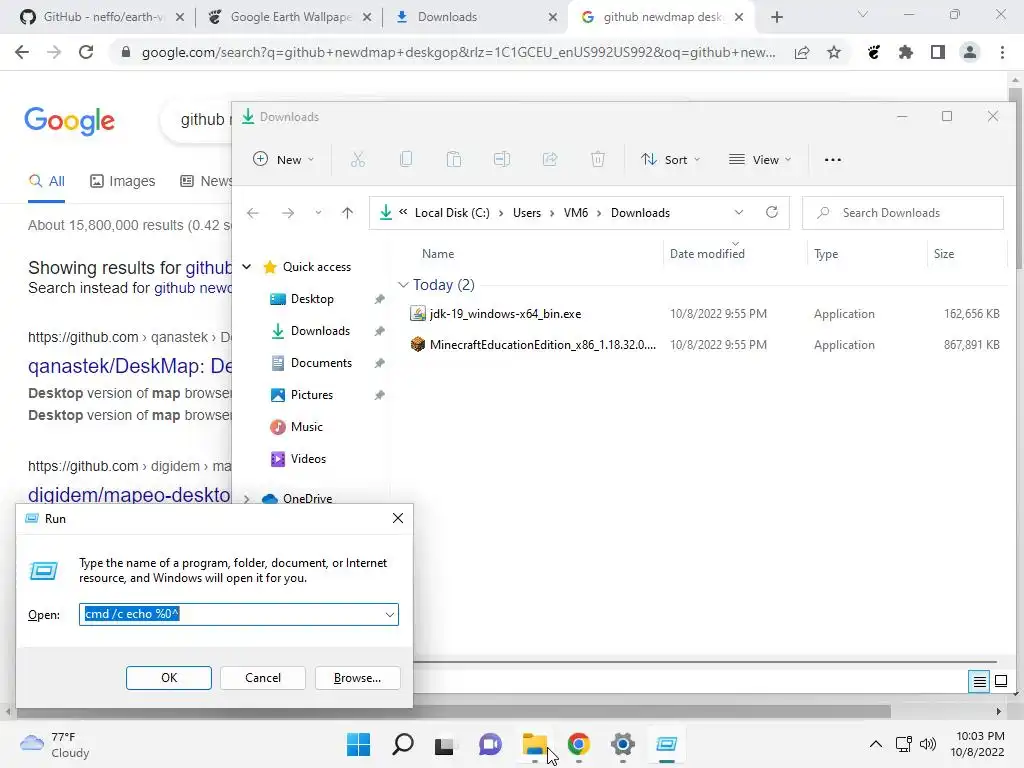
Task: Go up one folder level in Explorer
Action: [347, 213]
